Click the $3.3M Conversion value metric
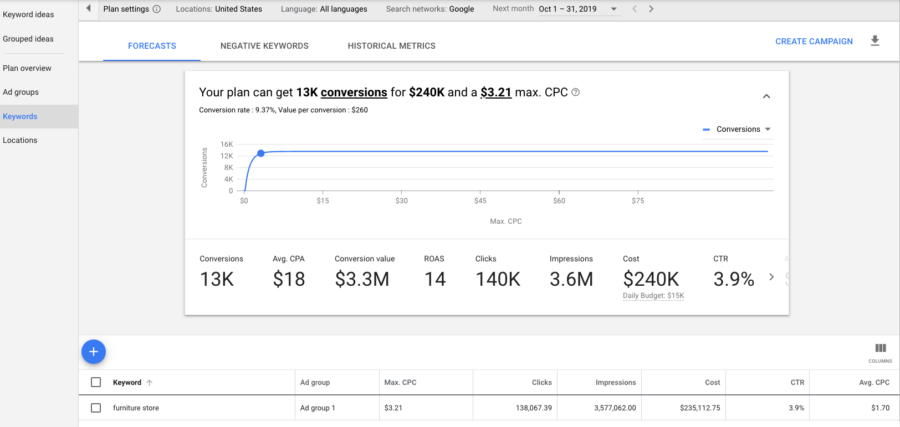900x427 pixels. click(x=365, y=272)
